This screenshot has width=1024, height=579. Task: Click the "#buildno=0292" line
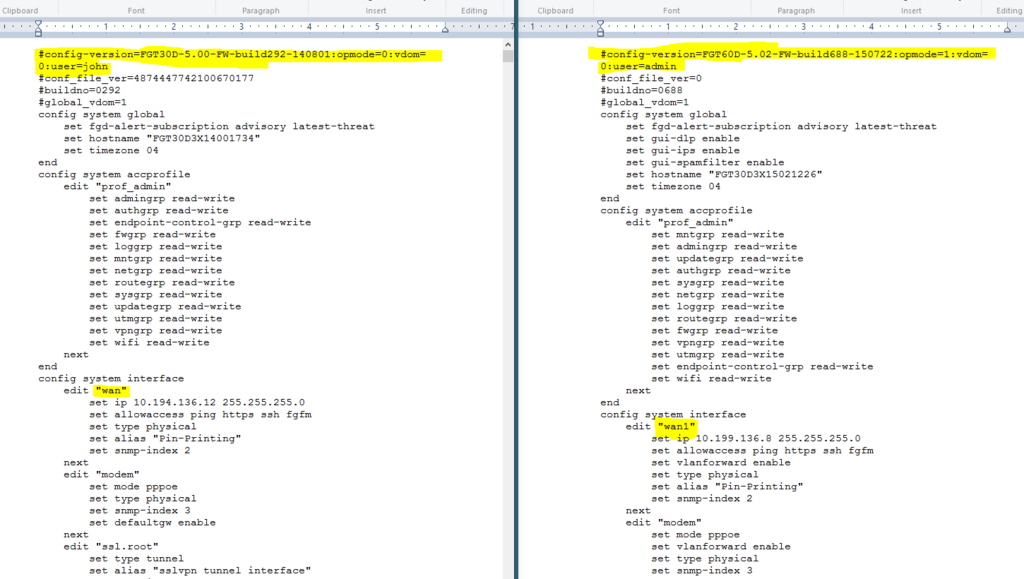(79, 90)
